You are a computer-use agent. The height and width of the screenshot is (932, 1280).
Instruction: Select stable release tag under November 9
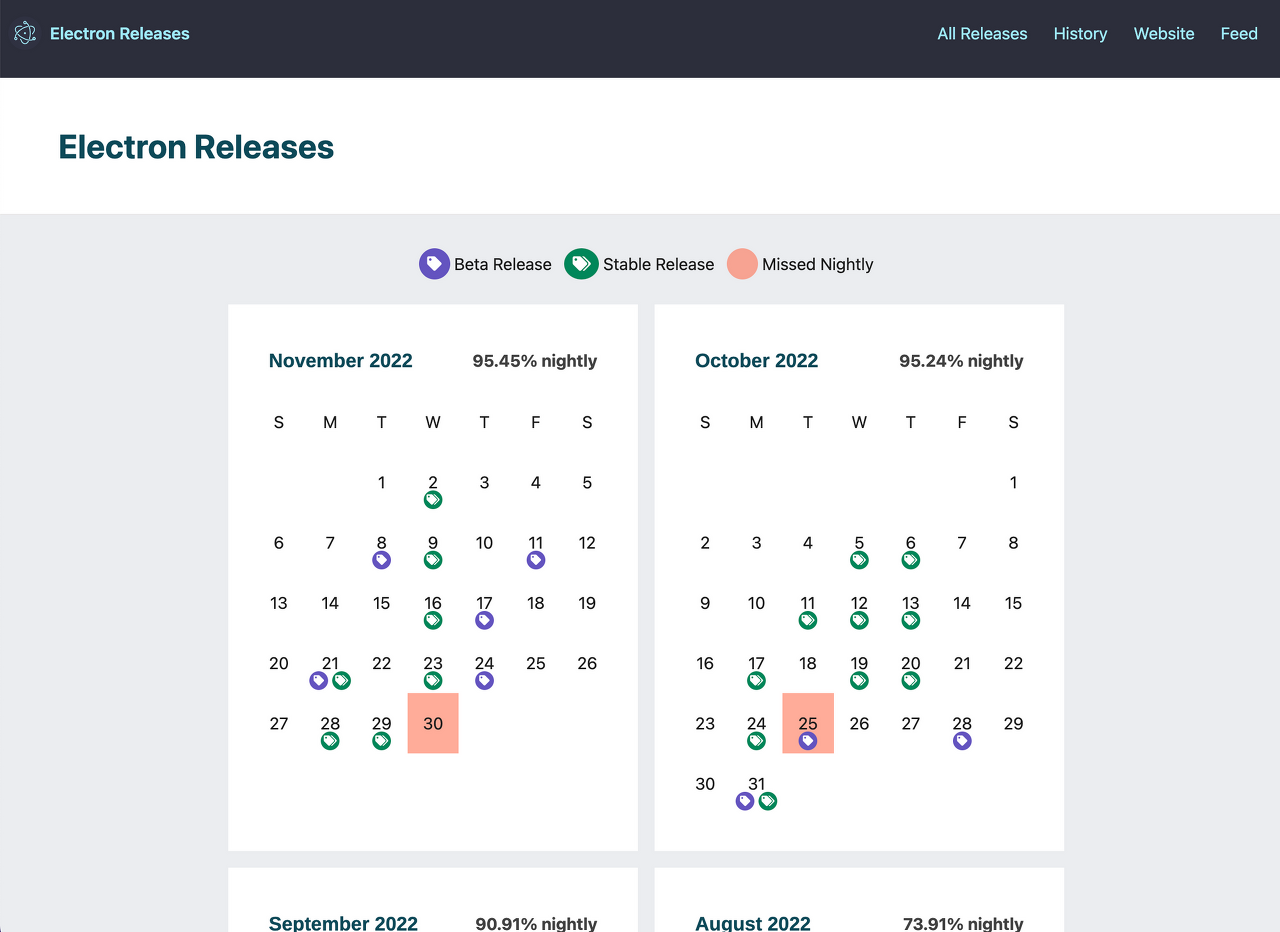(x=433, y=560)
